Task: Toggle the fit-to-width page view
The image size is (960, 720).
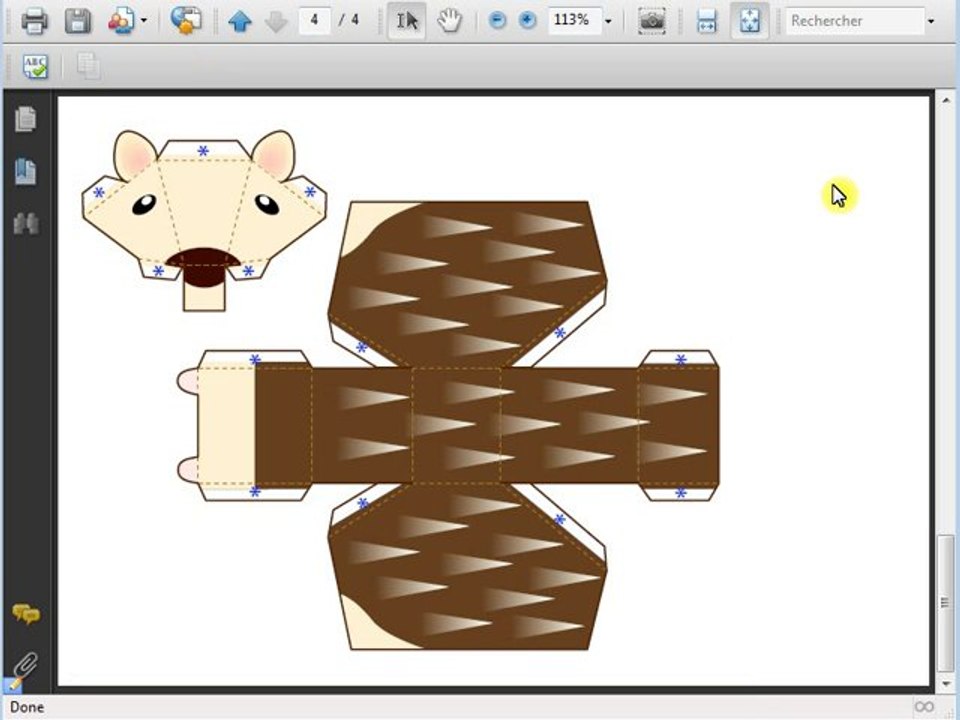Action: [x=707, y=20]
